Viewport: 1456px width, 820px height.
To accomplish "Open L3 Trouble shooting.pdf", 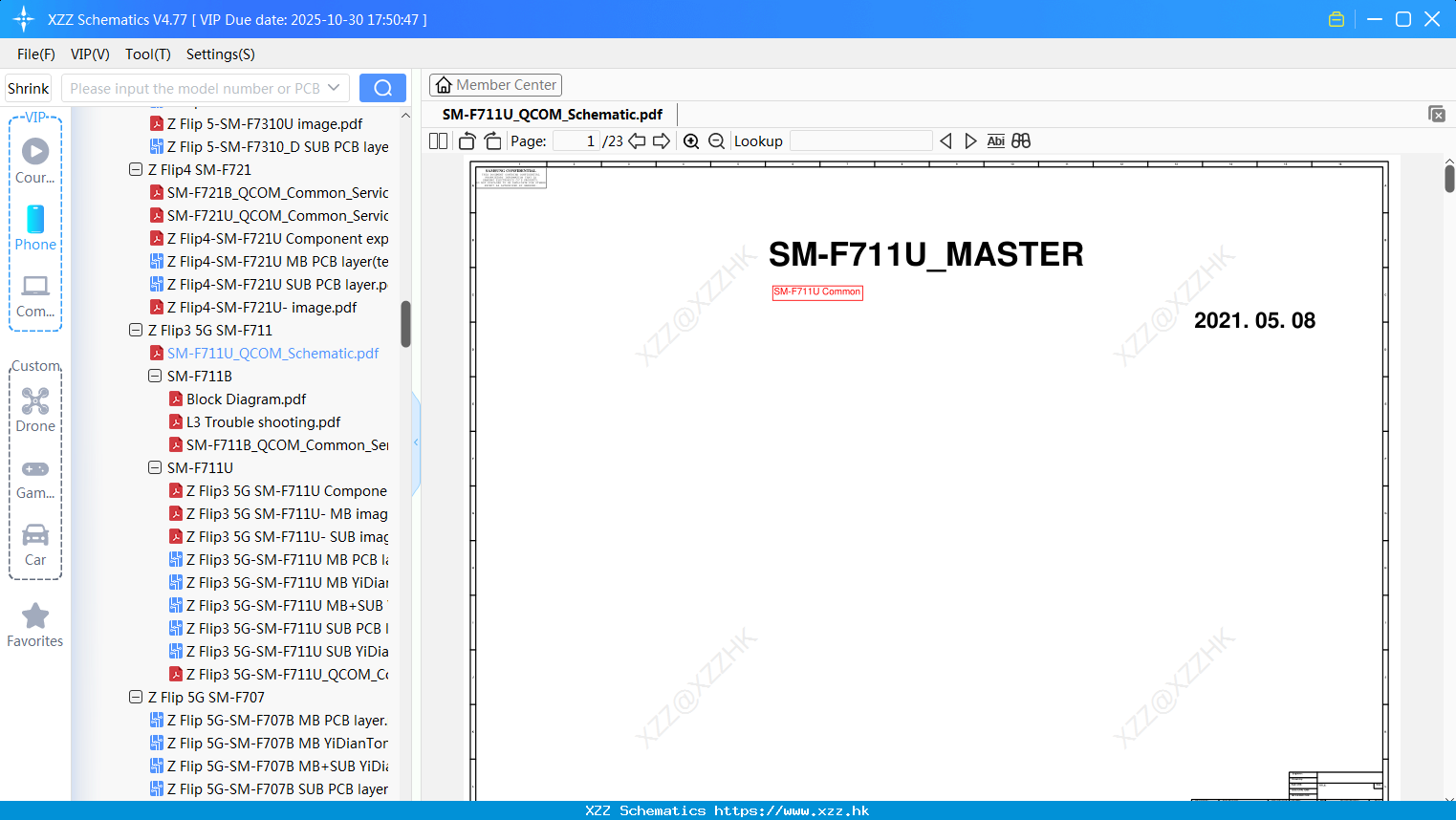I will pos(255,421).
